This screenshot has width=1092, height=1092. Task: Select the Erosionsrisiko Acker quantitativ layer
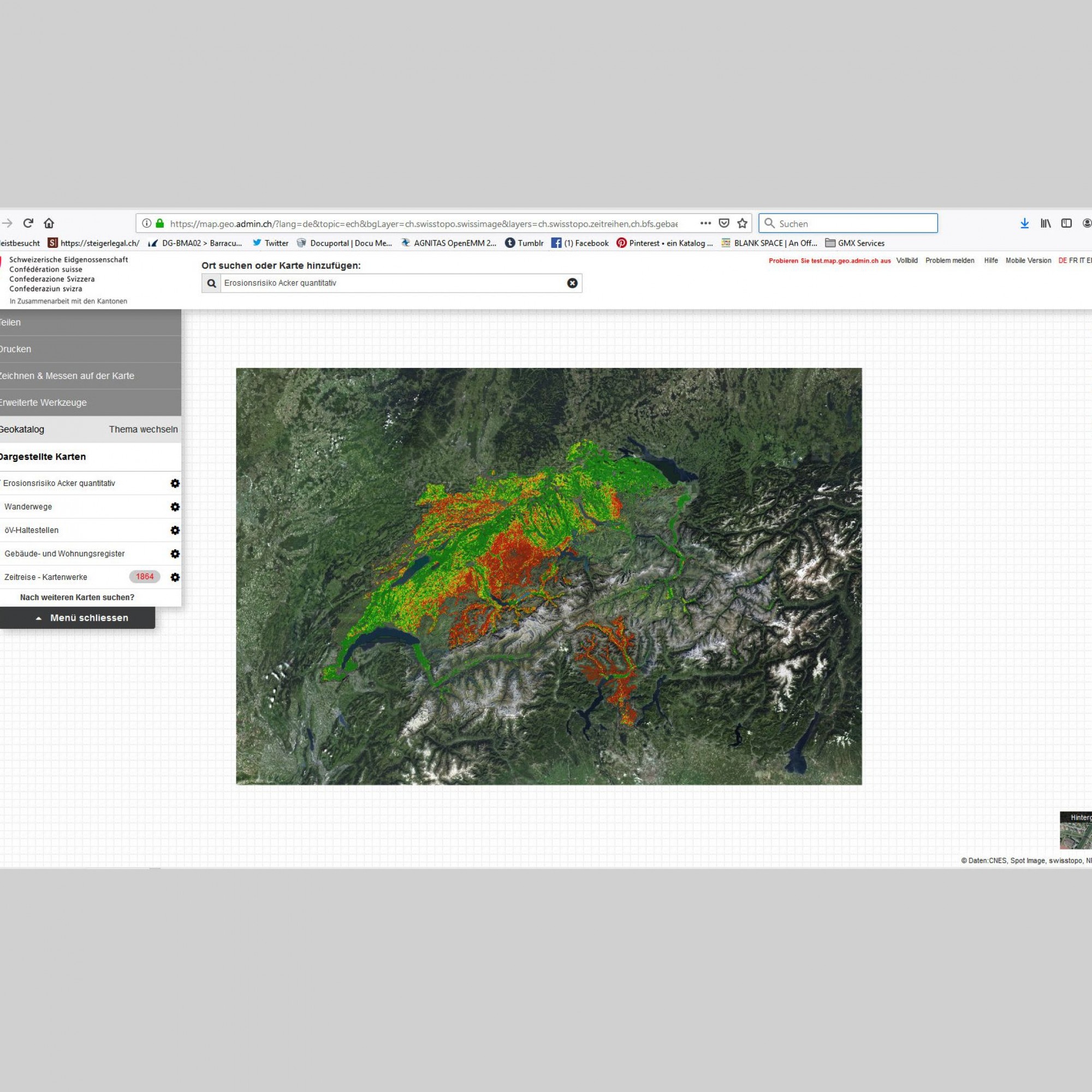59,483
